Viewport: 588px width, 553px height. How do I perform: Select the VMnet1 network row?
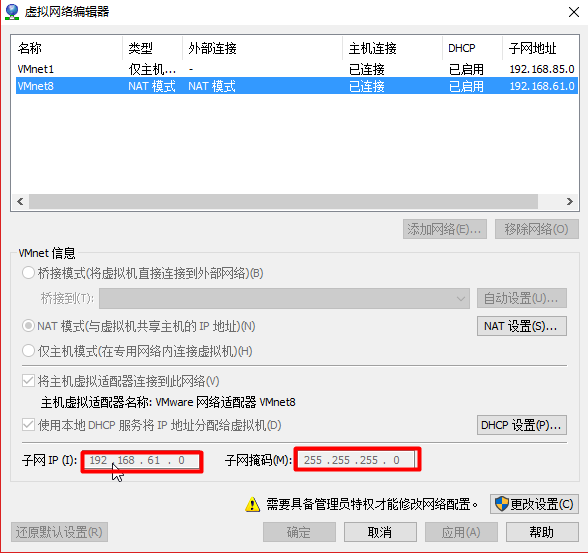tap(296, 69)
